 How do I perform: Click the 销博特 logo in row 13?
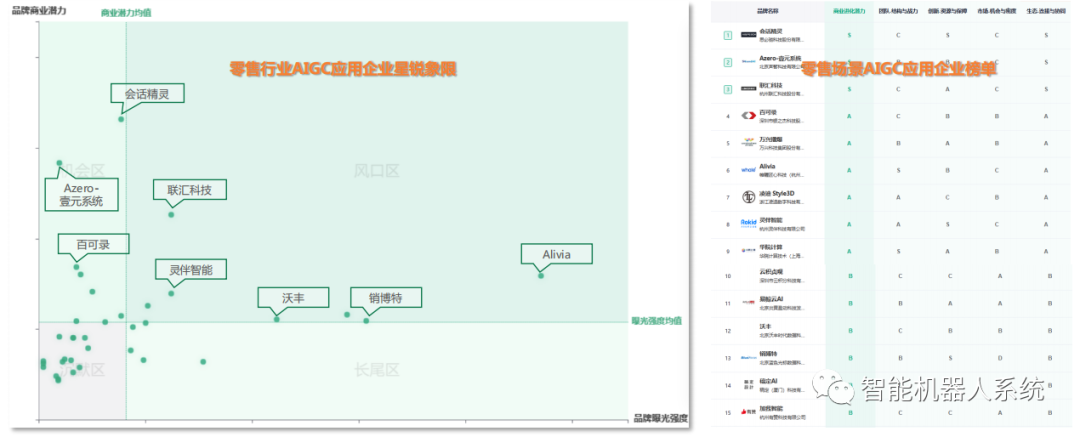749,358
